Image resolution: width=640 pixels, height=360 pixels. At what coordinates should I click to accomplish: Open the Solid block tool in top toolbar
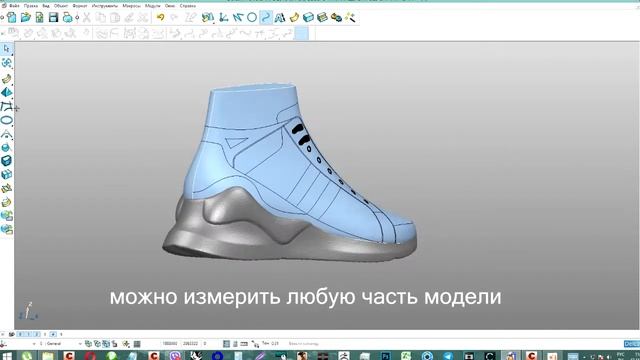tap(308, 17)
